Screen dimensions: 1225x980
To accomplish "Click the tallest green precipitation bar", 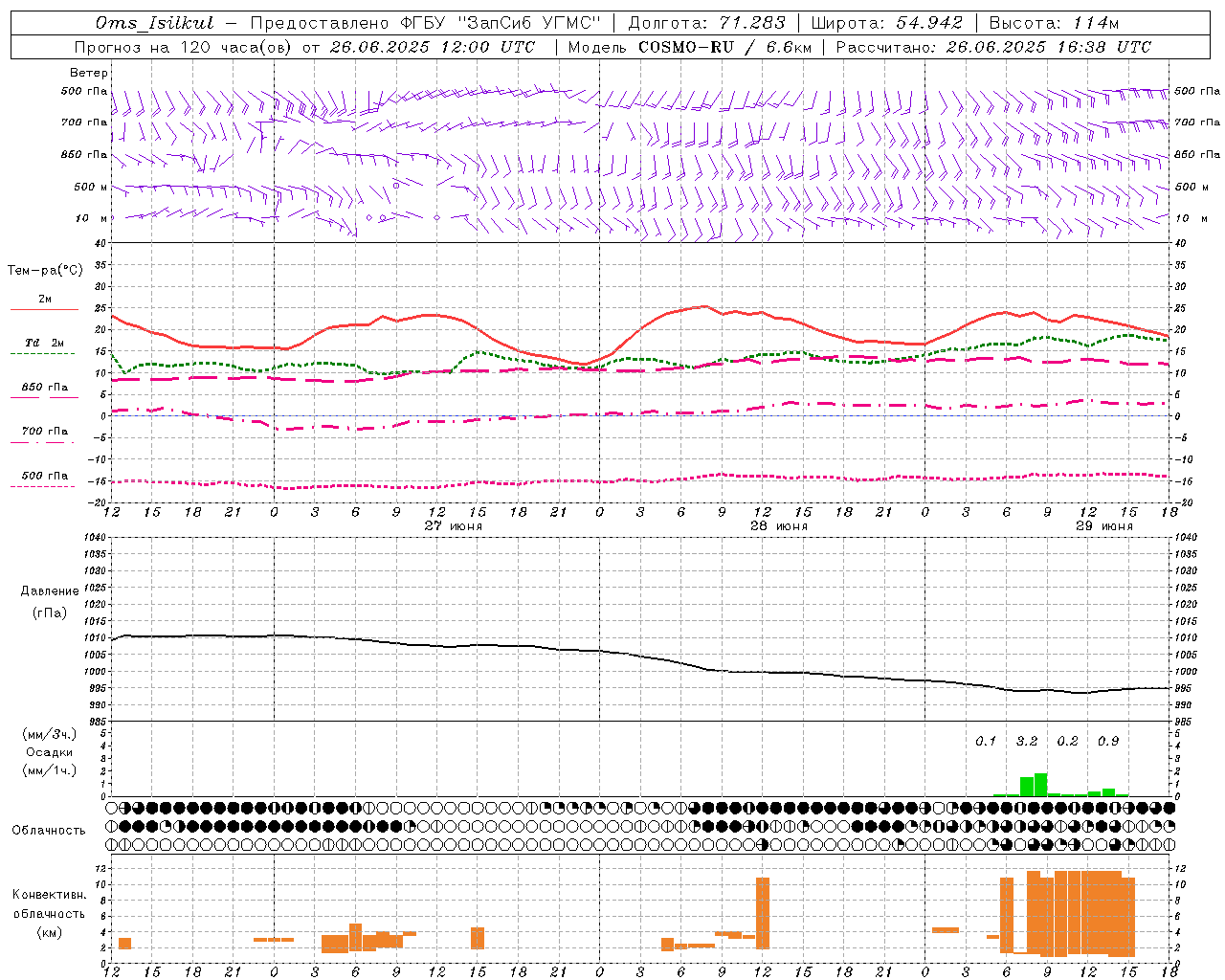I will point(1040,785).
